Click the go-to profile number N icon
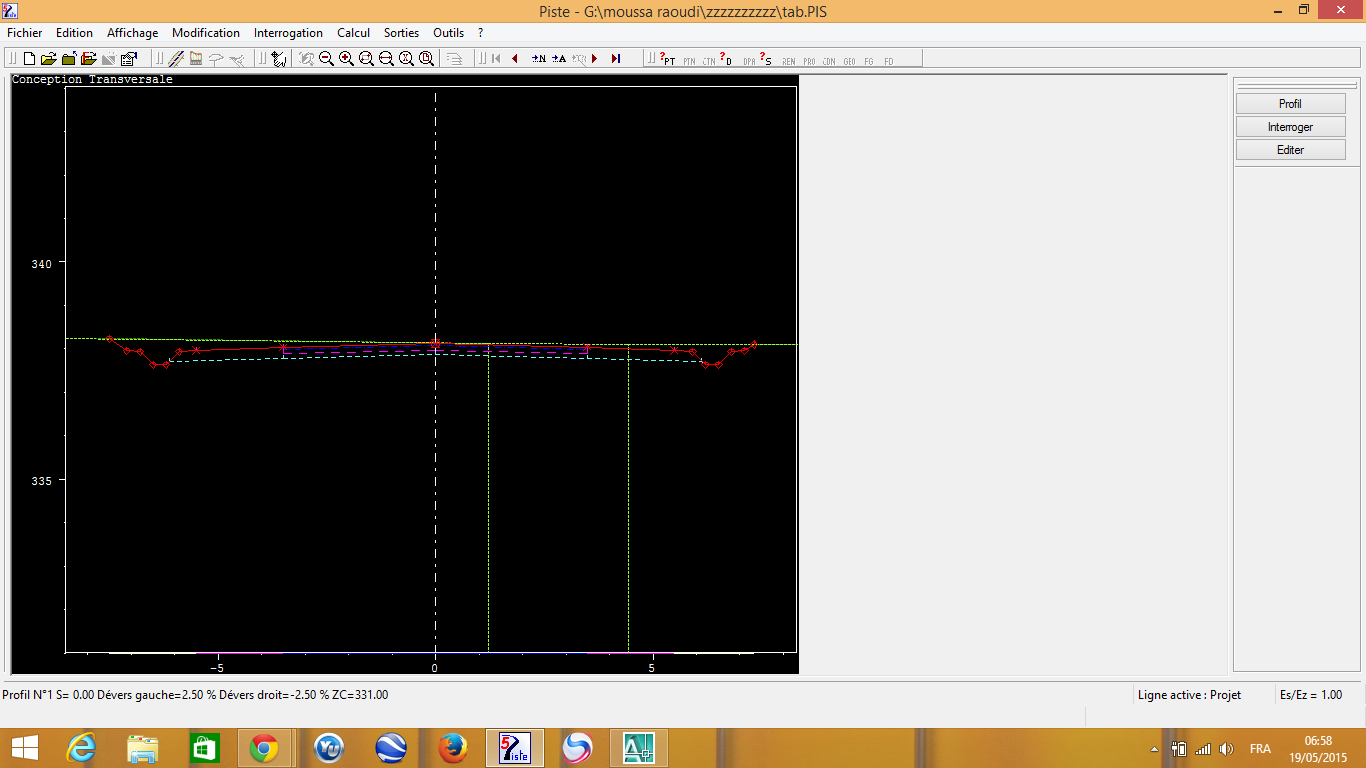1366x768 pixels. pyautogui.click(x=539, y=59)
